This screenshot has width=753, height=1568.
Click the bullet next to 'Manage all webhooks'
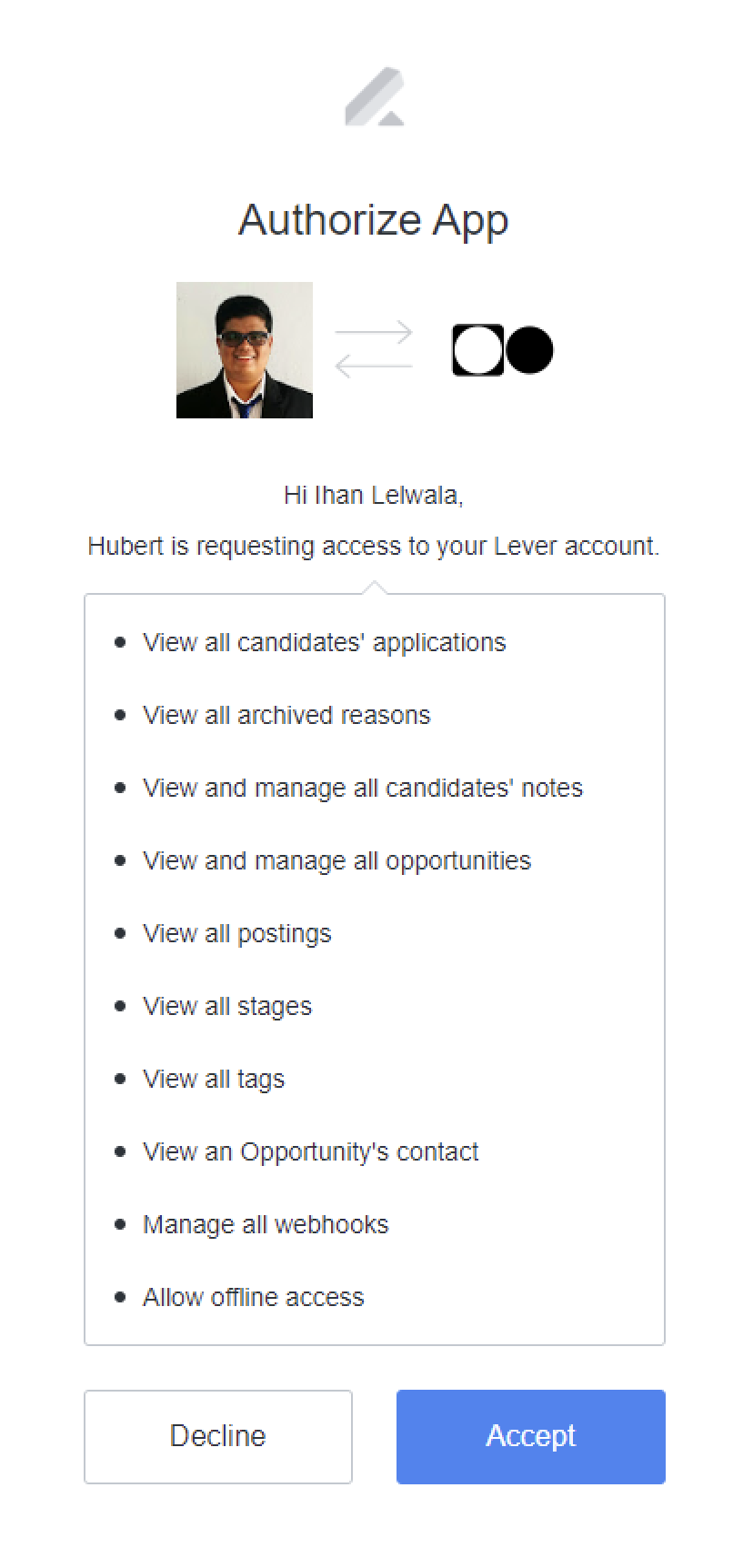pyautogui.click(x=121, y=1224)
